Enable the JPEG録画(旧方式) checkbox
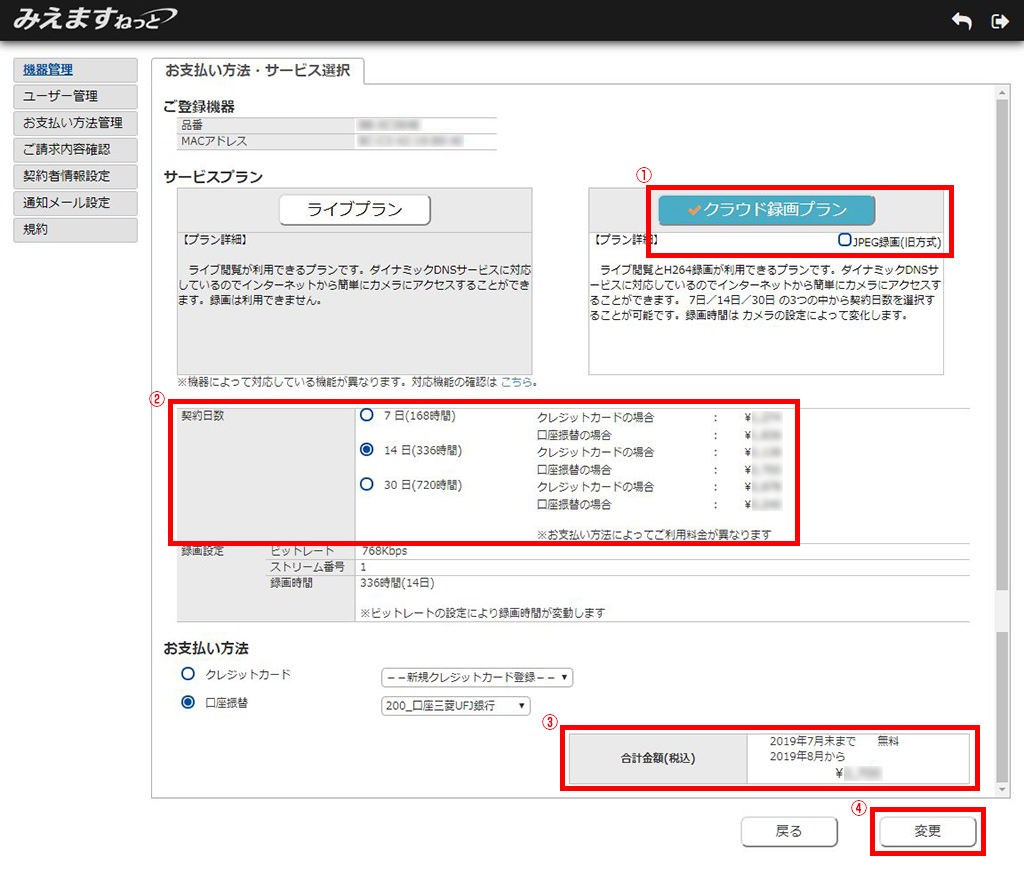1024x874 pixels. pyautogui.click(x=846, y=241)
